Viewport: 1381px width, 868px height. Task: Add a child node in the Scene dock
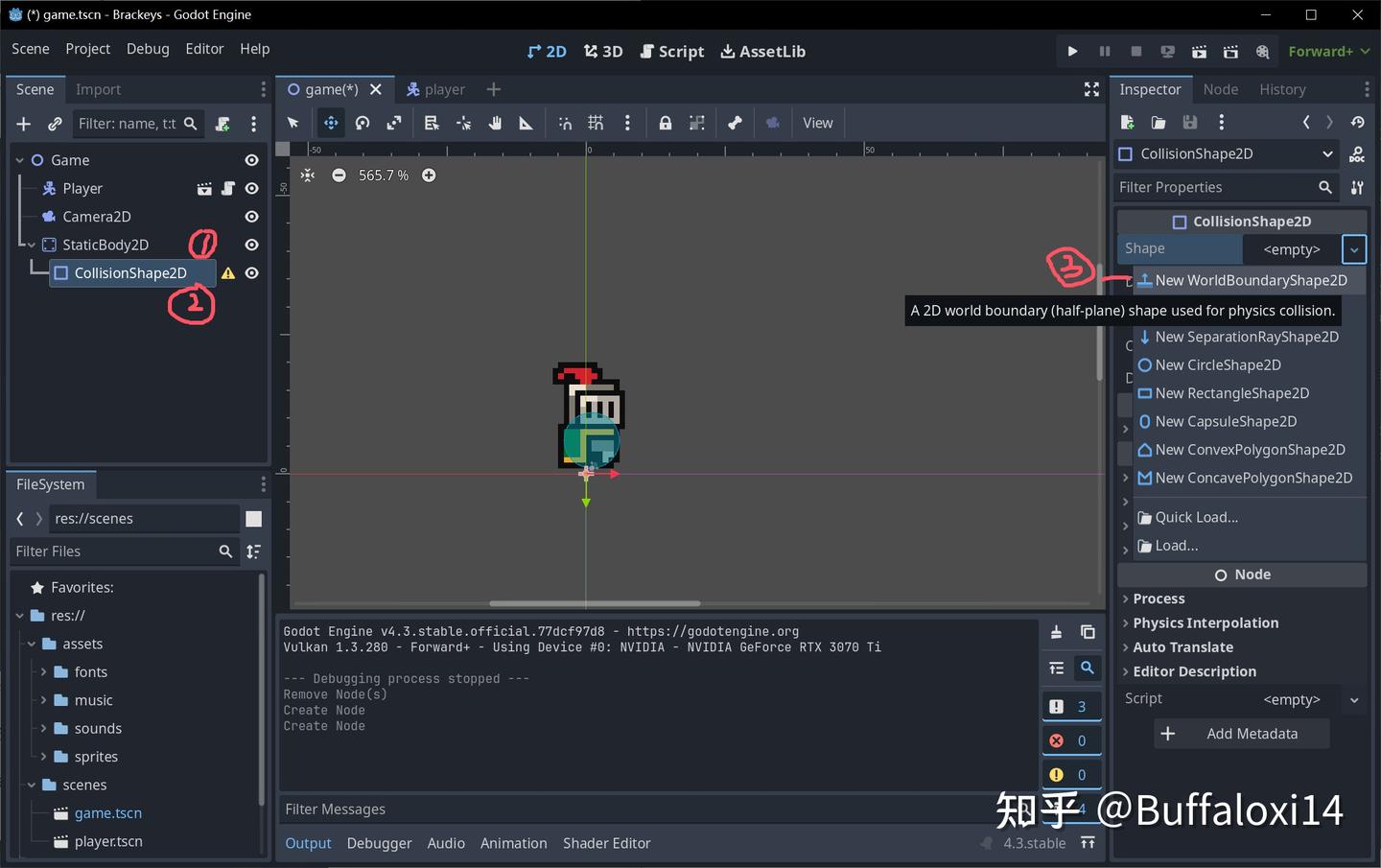(x=23, y=124)
